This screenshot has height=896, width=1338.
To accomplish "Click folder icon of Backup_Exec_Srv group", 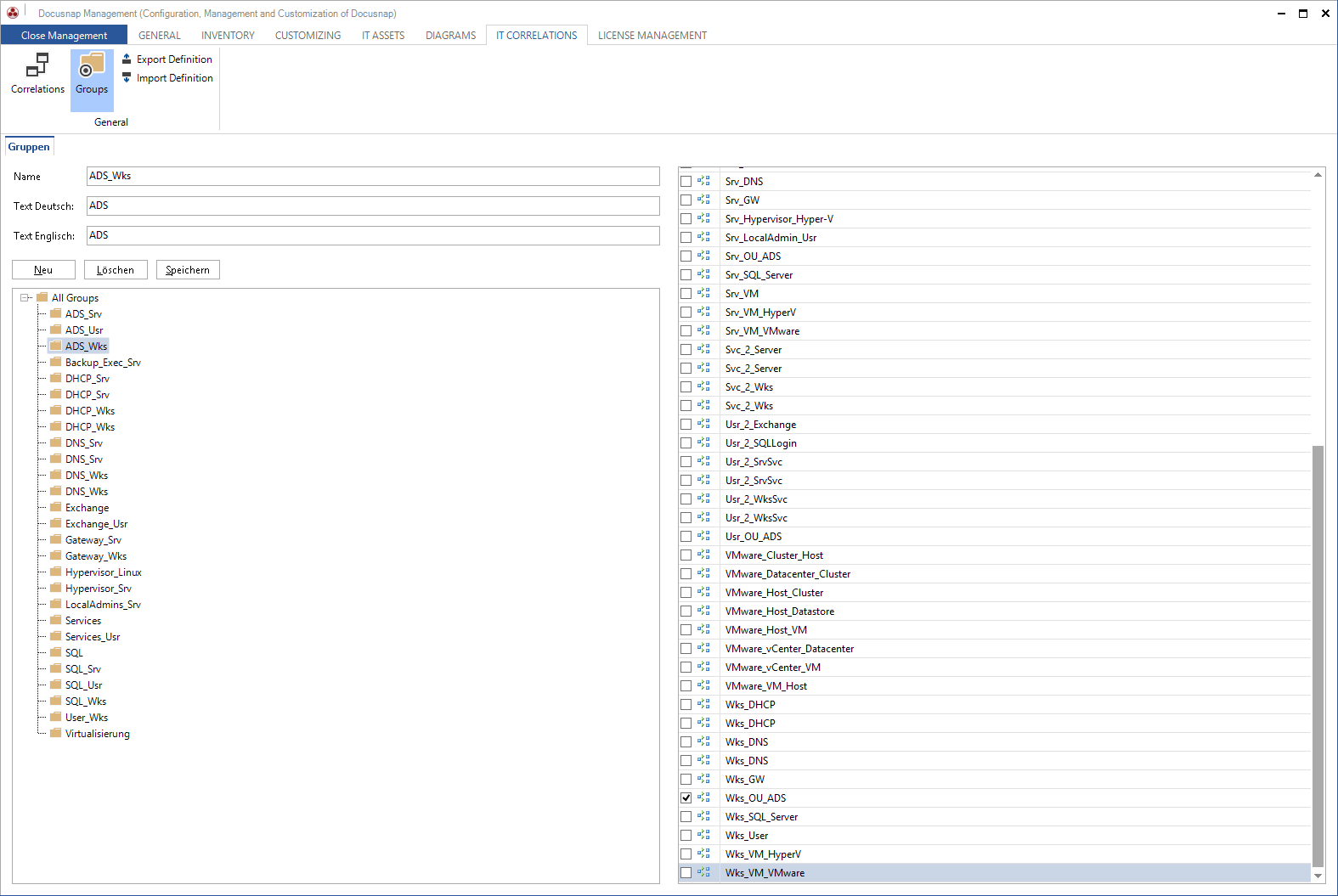I will pos(56,362).
